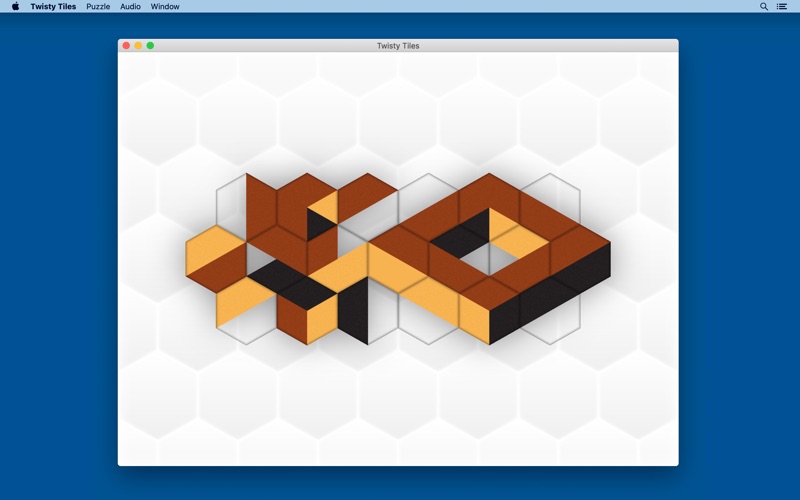Zoom the window with the green button

pos(151,45)
